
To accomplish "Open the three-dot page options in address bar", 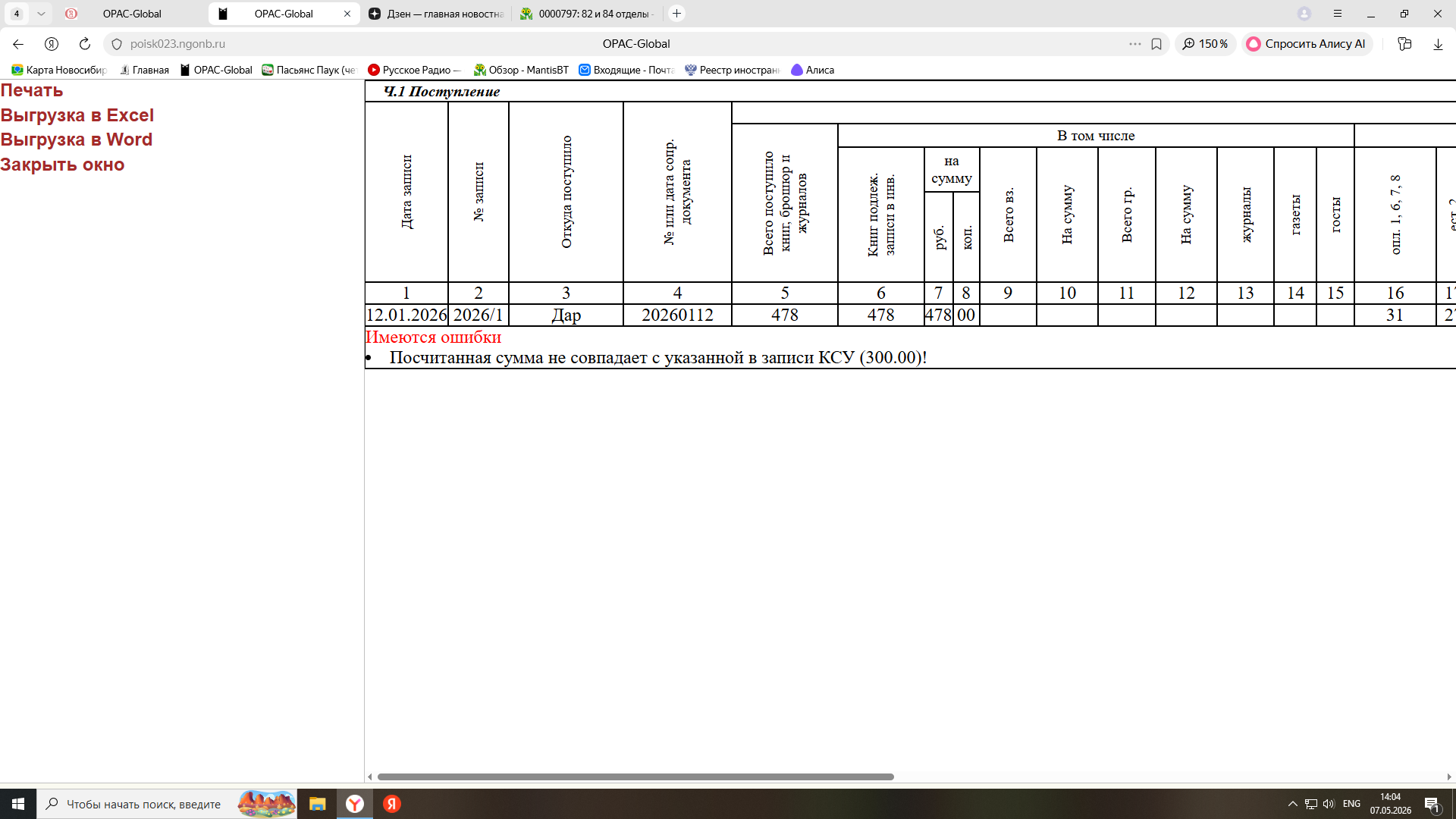I will [1135, 44].
